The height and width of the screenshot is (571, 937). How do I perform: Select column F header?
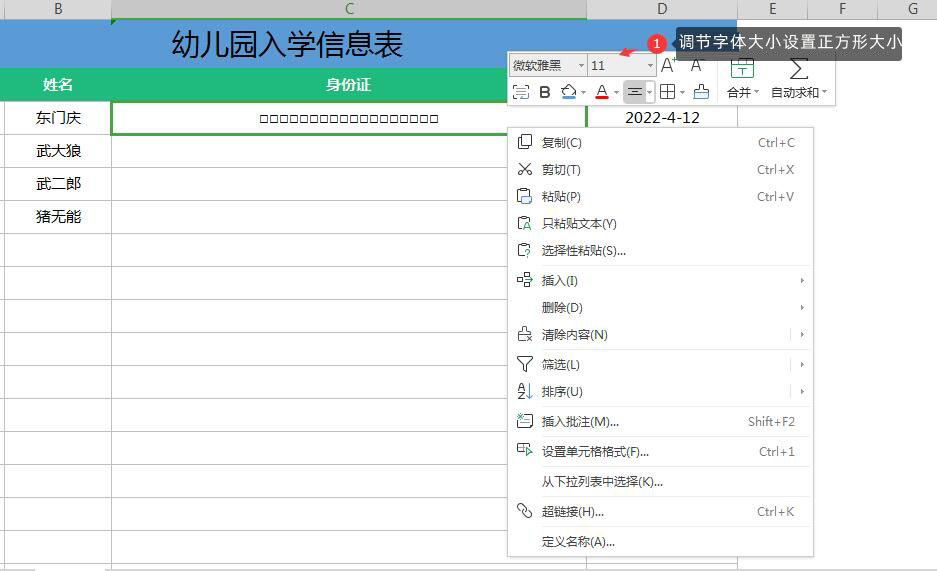(843, 9)
